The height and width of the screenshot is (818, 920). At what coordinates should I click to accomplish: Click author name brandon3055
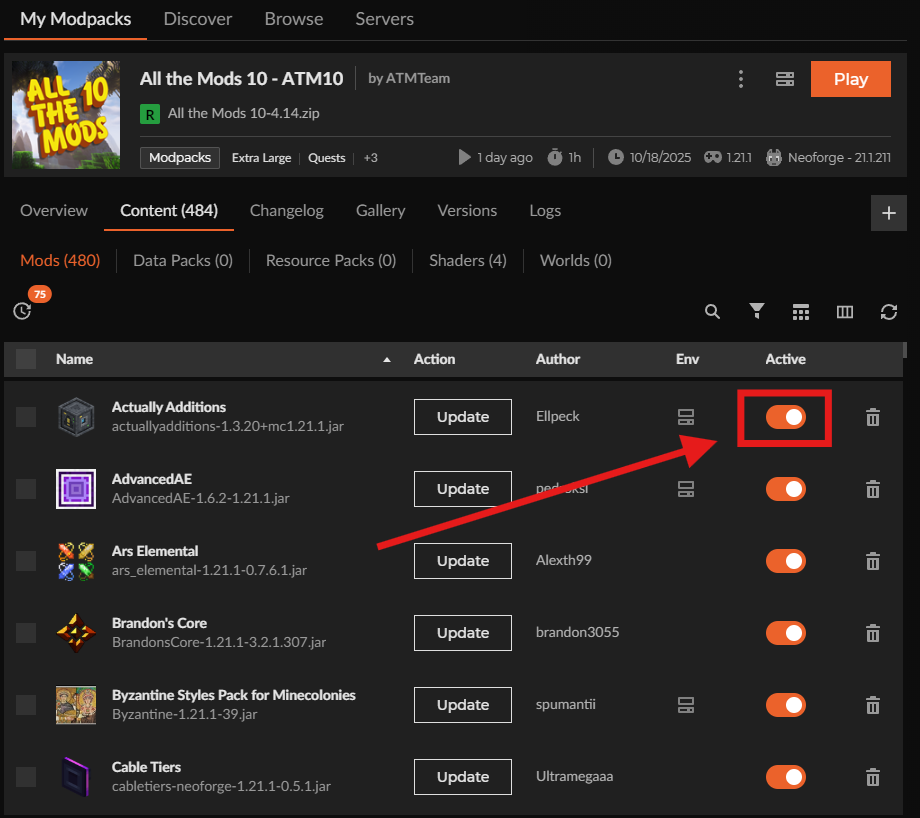[577, 633]
